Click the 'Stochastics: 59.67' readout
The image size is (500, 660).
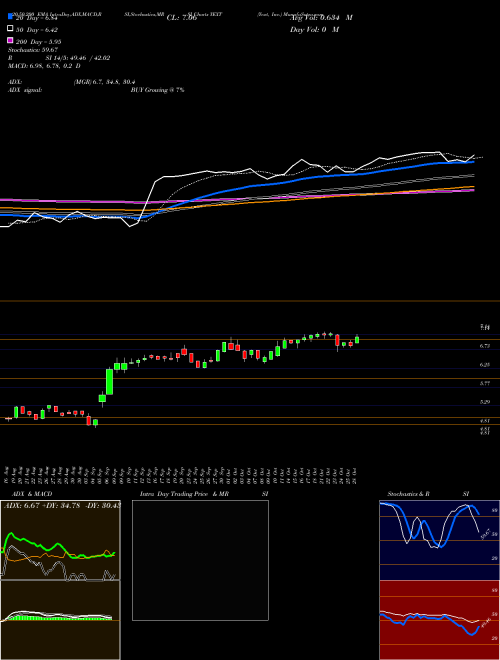coord(32,50)
